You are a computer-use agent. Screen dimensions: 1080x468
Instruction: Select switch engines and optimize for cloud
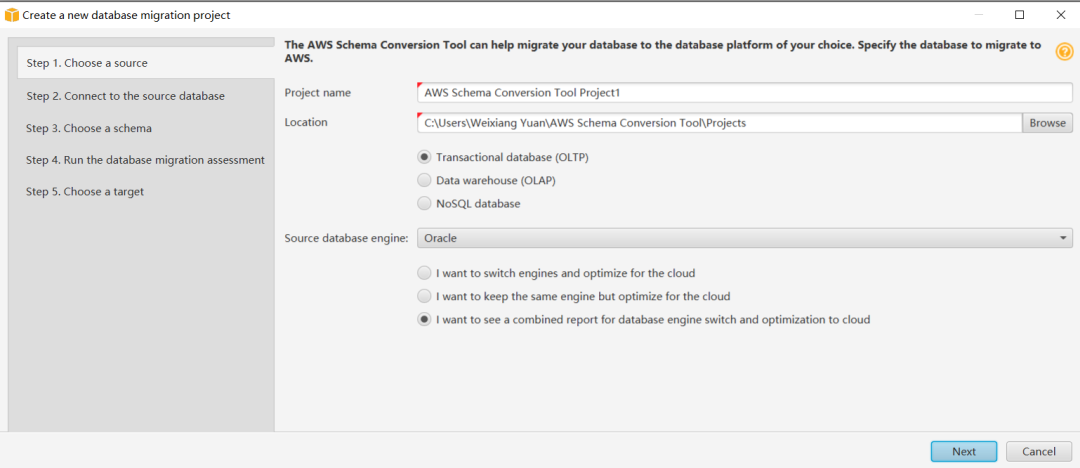pyautogui.click(x=425, y=273)
